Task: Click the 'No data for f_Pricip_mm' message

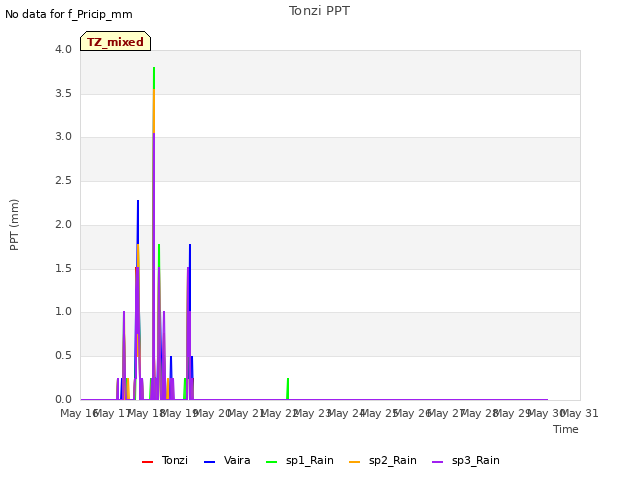Action: 69,14
